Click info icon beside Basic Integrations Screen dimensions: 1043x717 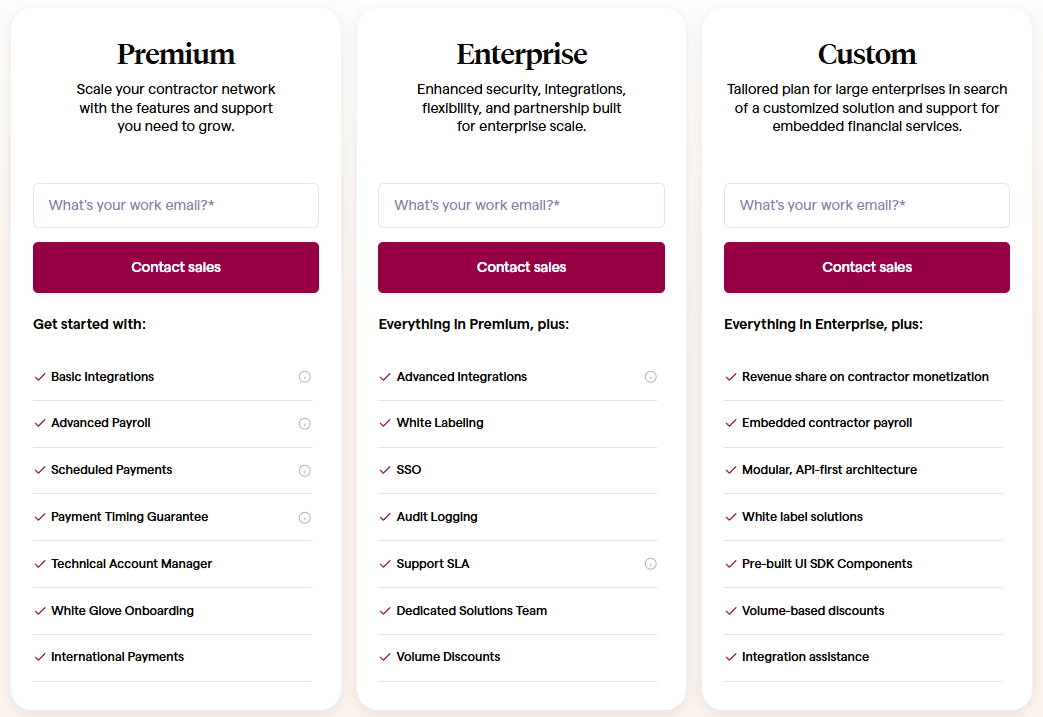pyautogui.click(x=305, y=377)
